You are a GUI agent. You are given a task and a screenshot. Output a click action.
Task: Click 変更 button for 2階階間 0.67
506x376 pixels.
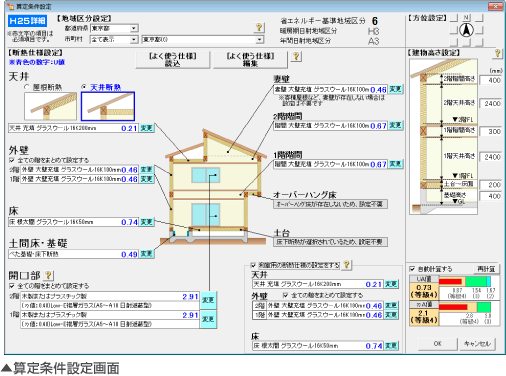(395, 125)
